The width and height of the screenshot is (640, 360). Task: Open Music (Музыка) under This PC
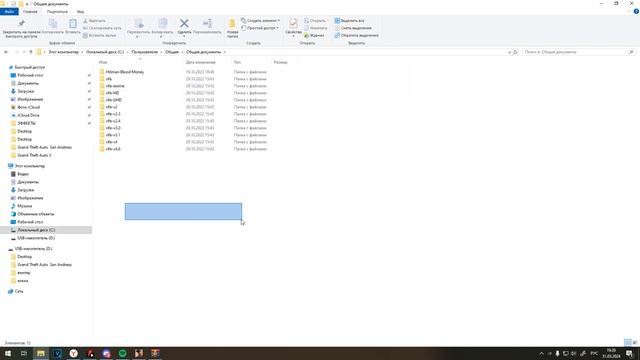pos(24,206)
